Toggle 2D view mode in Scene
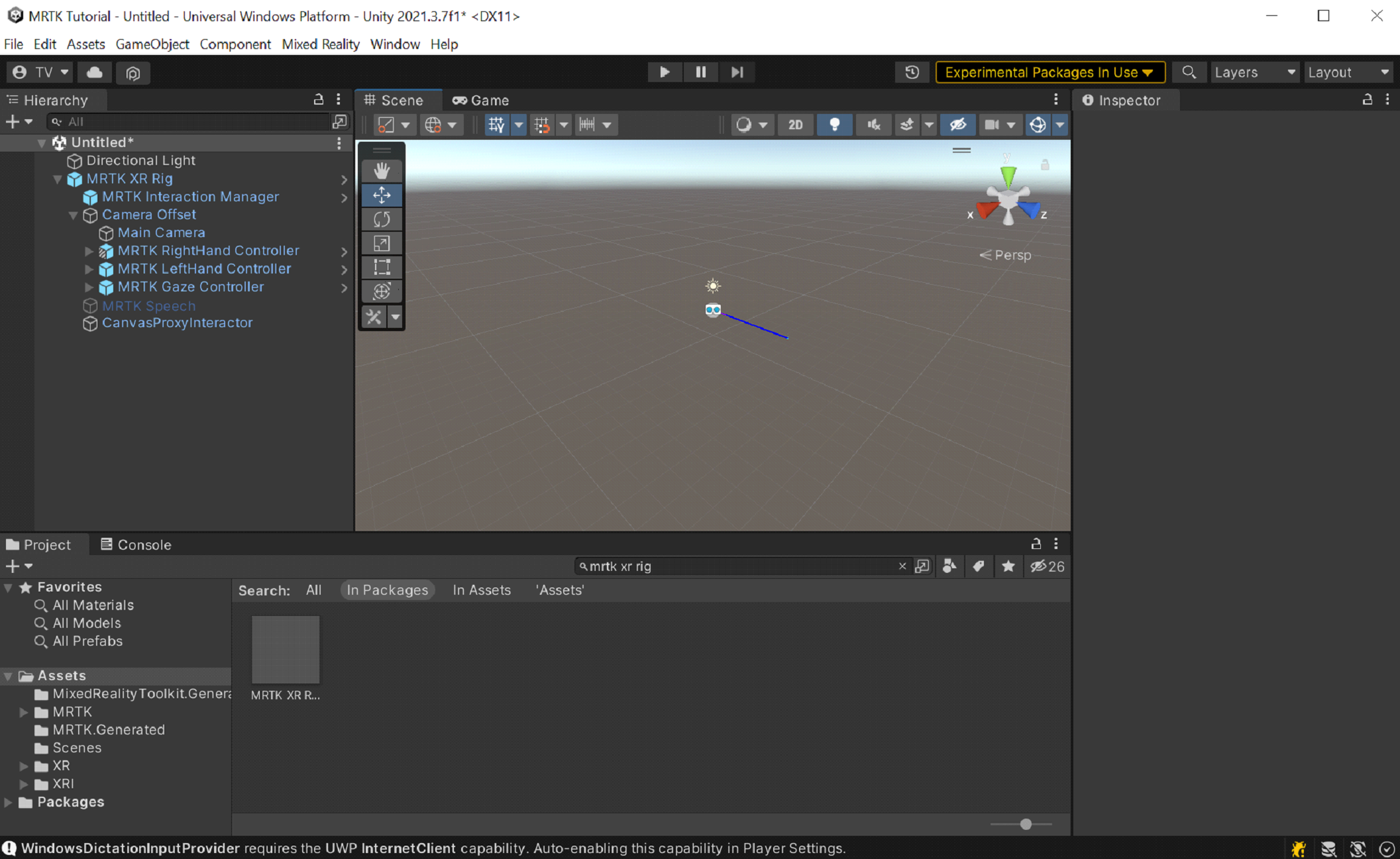 pyautogui.click(x=795, y=124)
